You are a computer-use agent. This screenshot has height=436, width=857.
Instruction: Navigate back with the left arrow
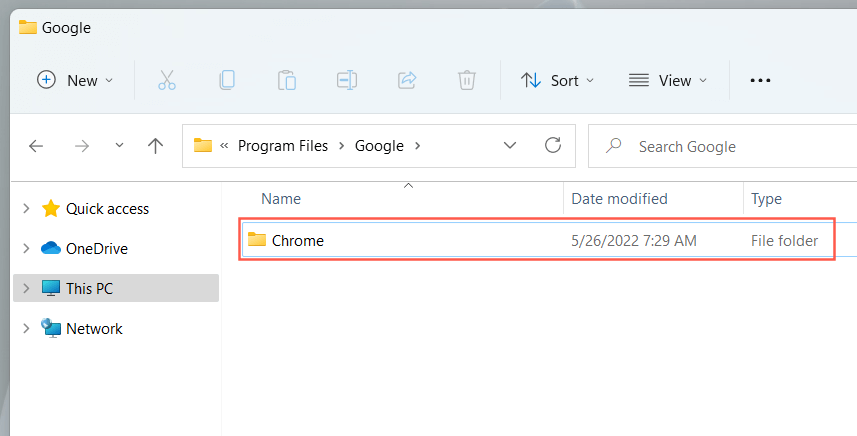[x=37, y=146]
